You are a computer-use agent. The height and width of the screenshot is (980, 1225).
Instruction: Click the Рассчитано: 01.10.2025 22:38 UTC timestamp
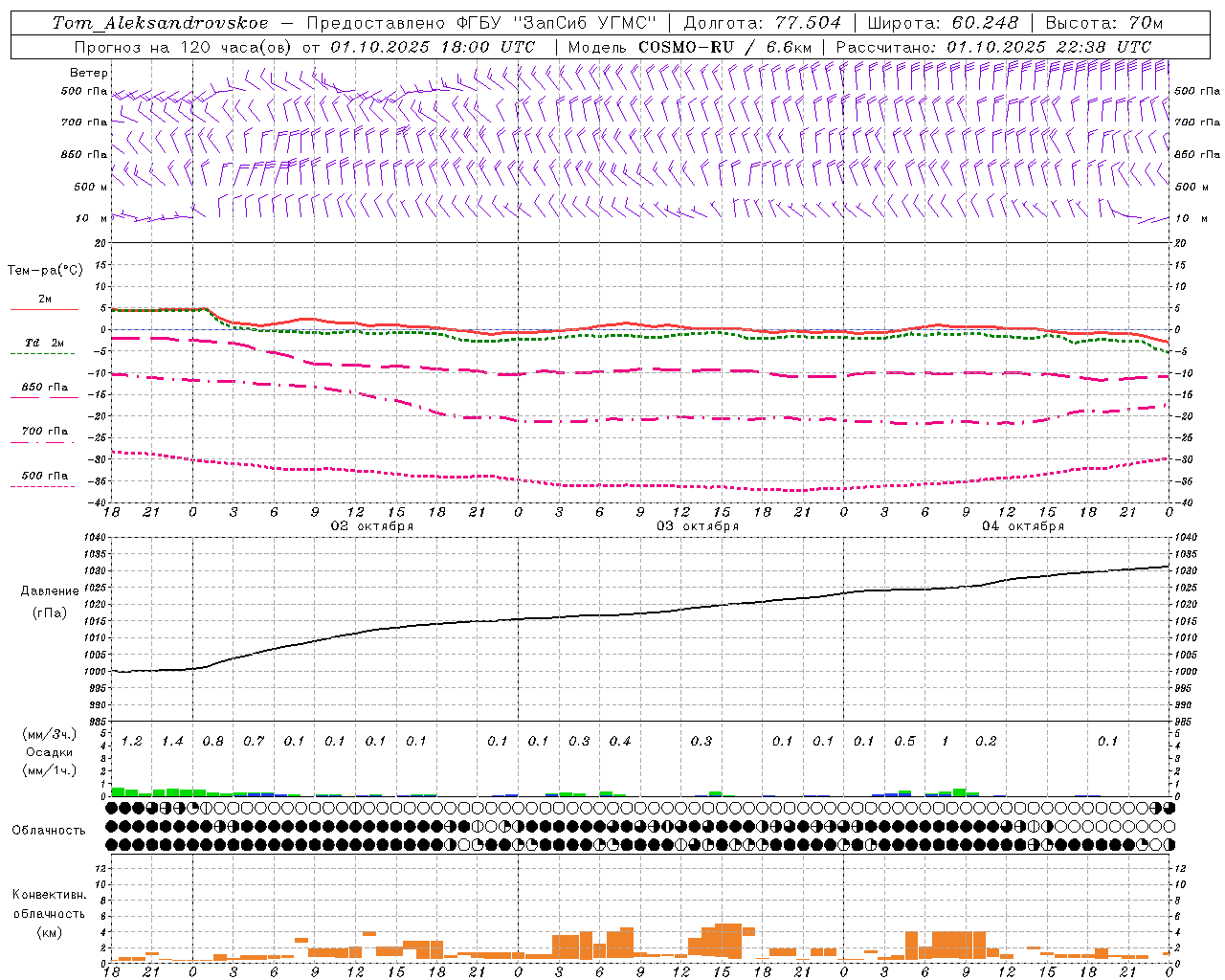(x=993, y=47)
